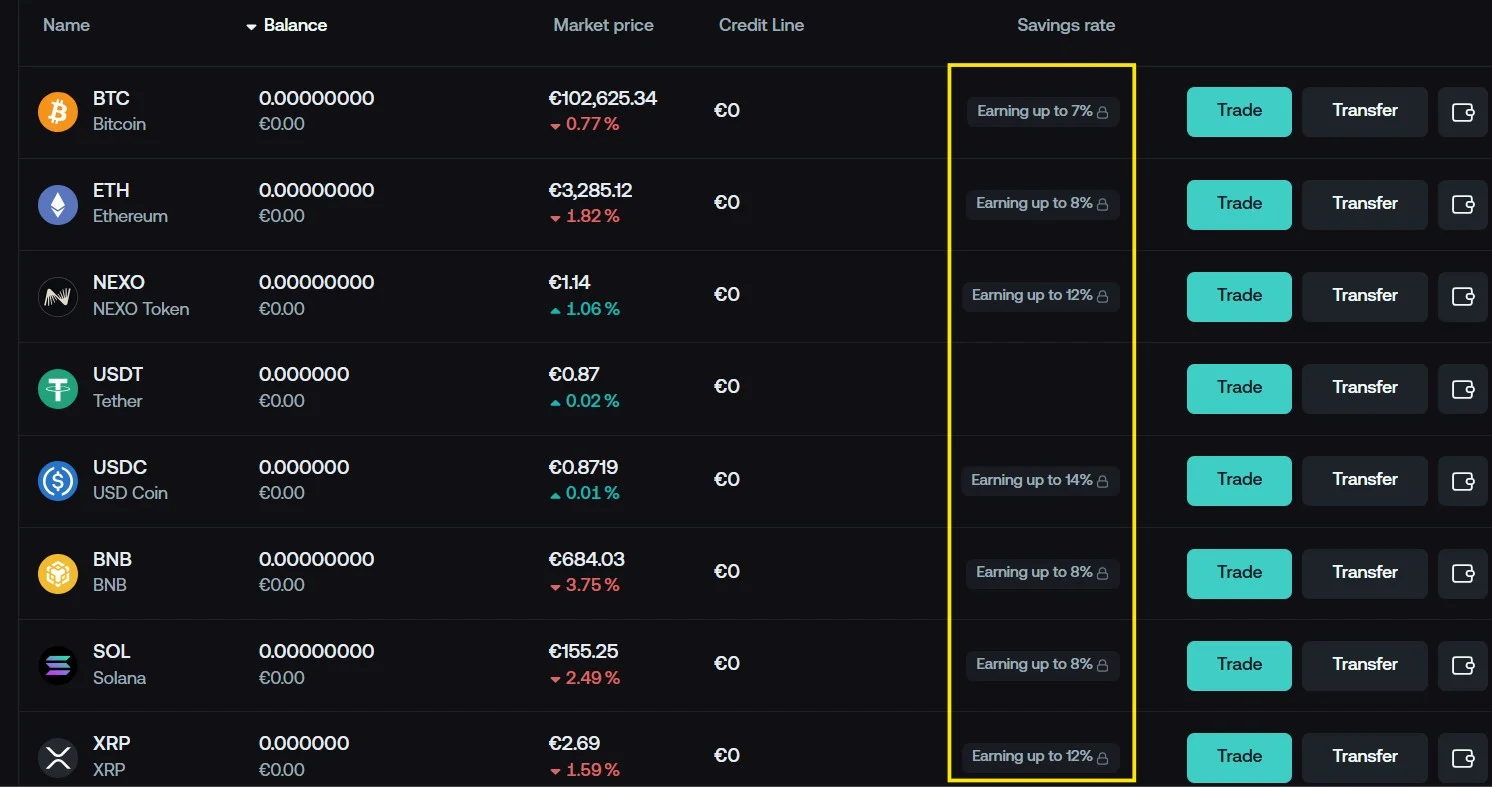Click Ethereum price €3,285.12
Screen dimensions: 1492x787
point(590,190)
